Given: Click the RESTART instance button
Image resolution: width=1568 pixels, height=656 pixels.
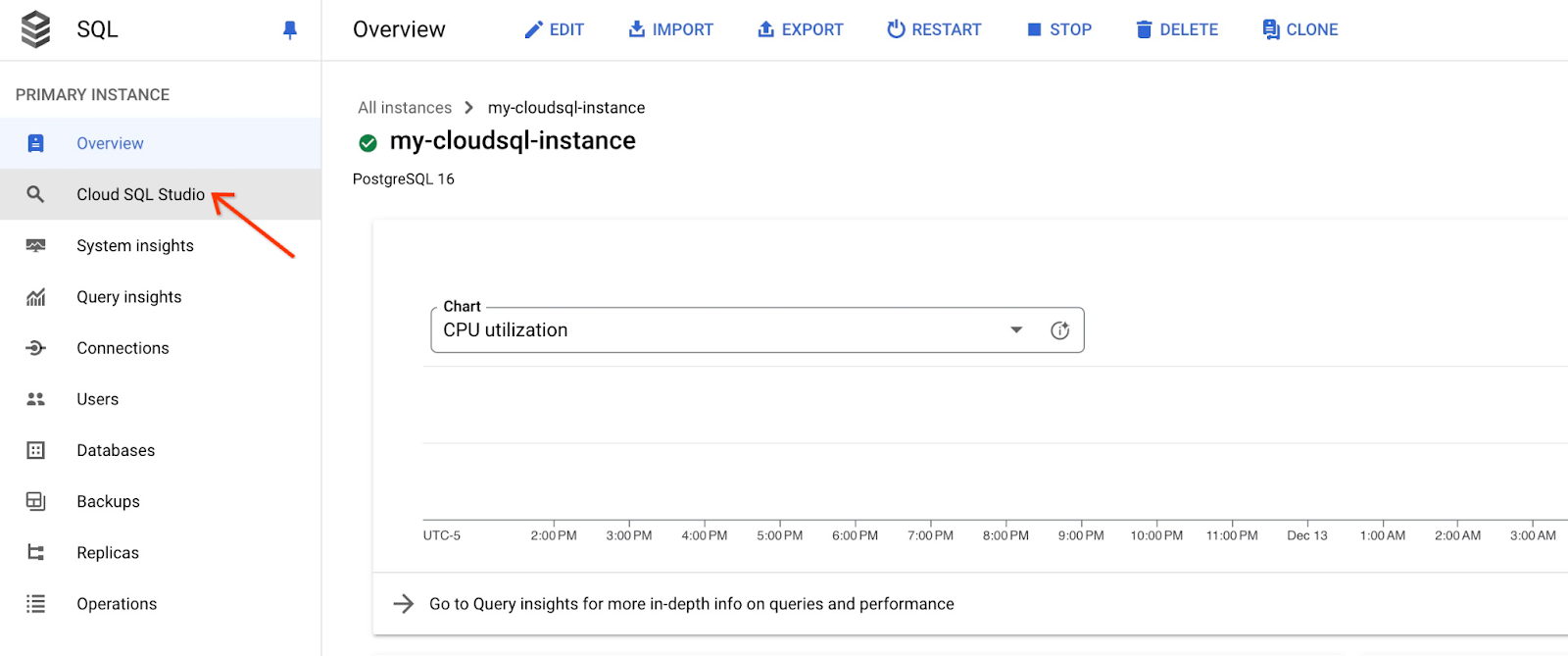Looking at the screenshot, I should click(934, 29).
